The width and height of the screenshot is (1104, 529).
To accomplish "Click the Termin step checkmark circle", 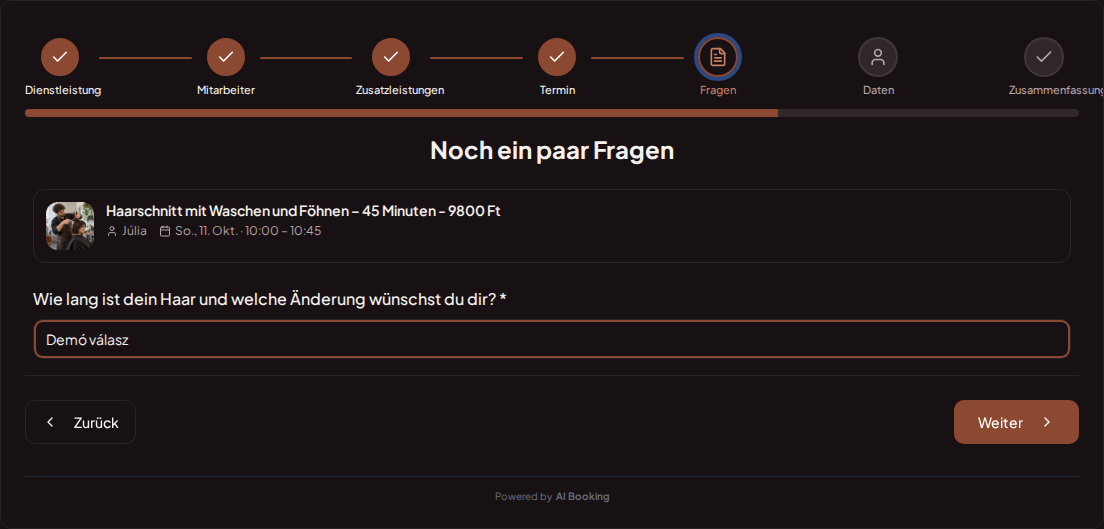I will tap(557, 57).
